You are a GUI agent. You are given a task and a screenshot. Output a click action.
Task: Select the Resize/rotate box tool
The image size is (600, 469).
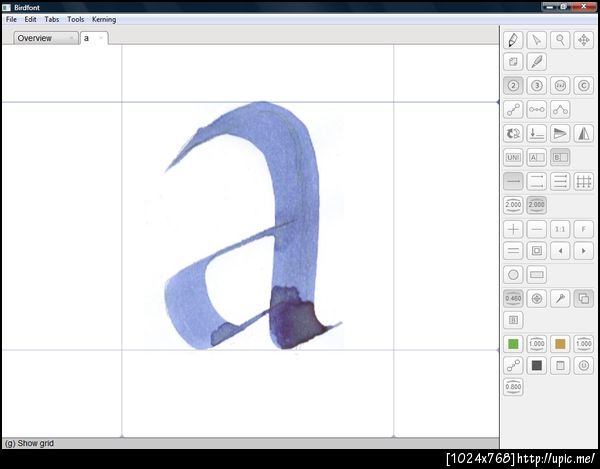coord(513,62)
